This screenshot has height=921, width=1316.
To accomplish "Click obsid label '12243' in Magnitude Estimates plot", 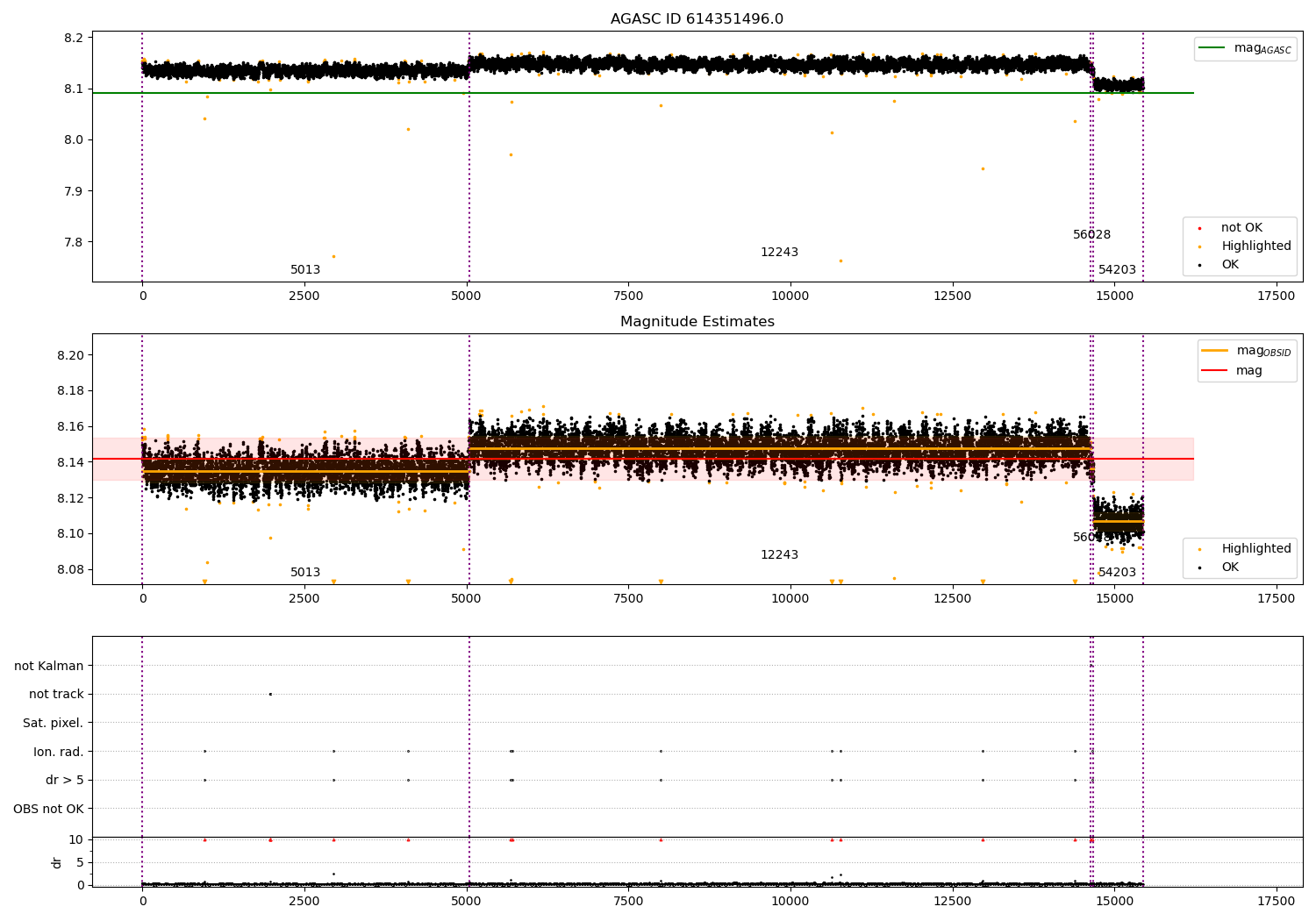I will (779, 555).
